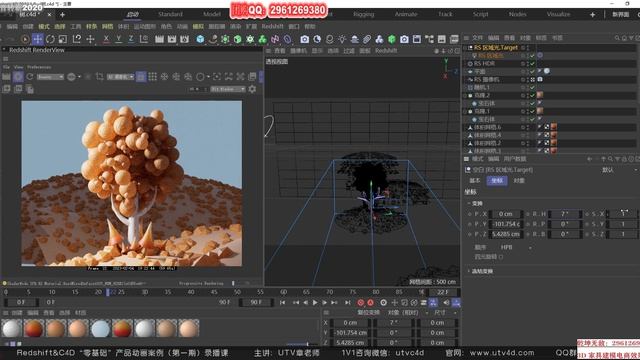
Task: Open the Redshift menu in main menu bar
Action: coord(272,27)
